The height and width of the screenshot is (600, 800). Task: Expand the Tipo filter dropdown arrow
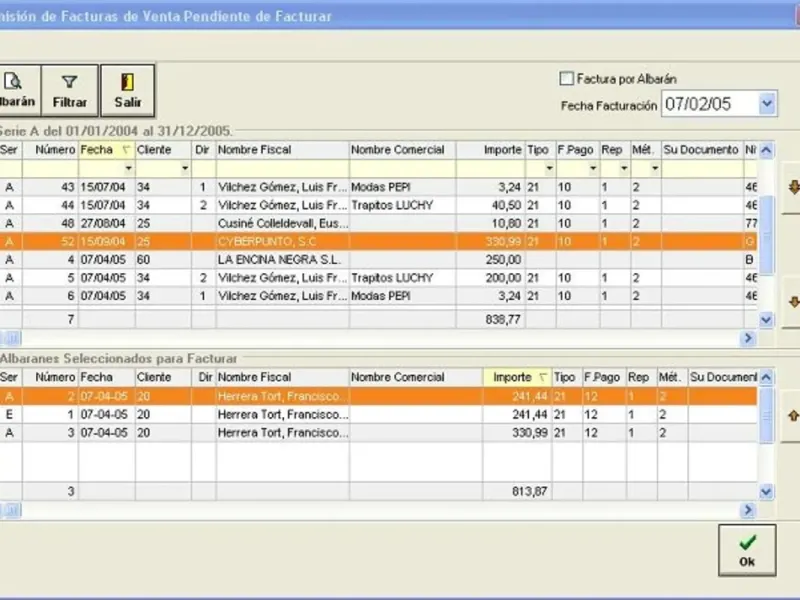tap(549, 168)
